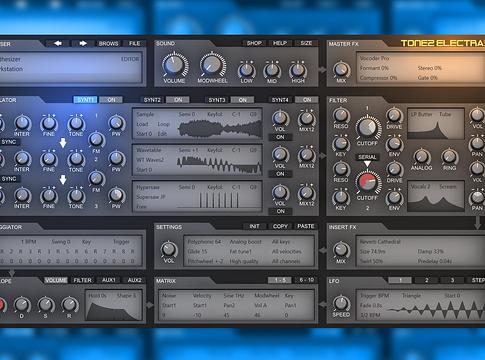The image size is (485, 360).
Task: Open the BROWS preset browser button
Action: [x=108, y=43]
